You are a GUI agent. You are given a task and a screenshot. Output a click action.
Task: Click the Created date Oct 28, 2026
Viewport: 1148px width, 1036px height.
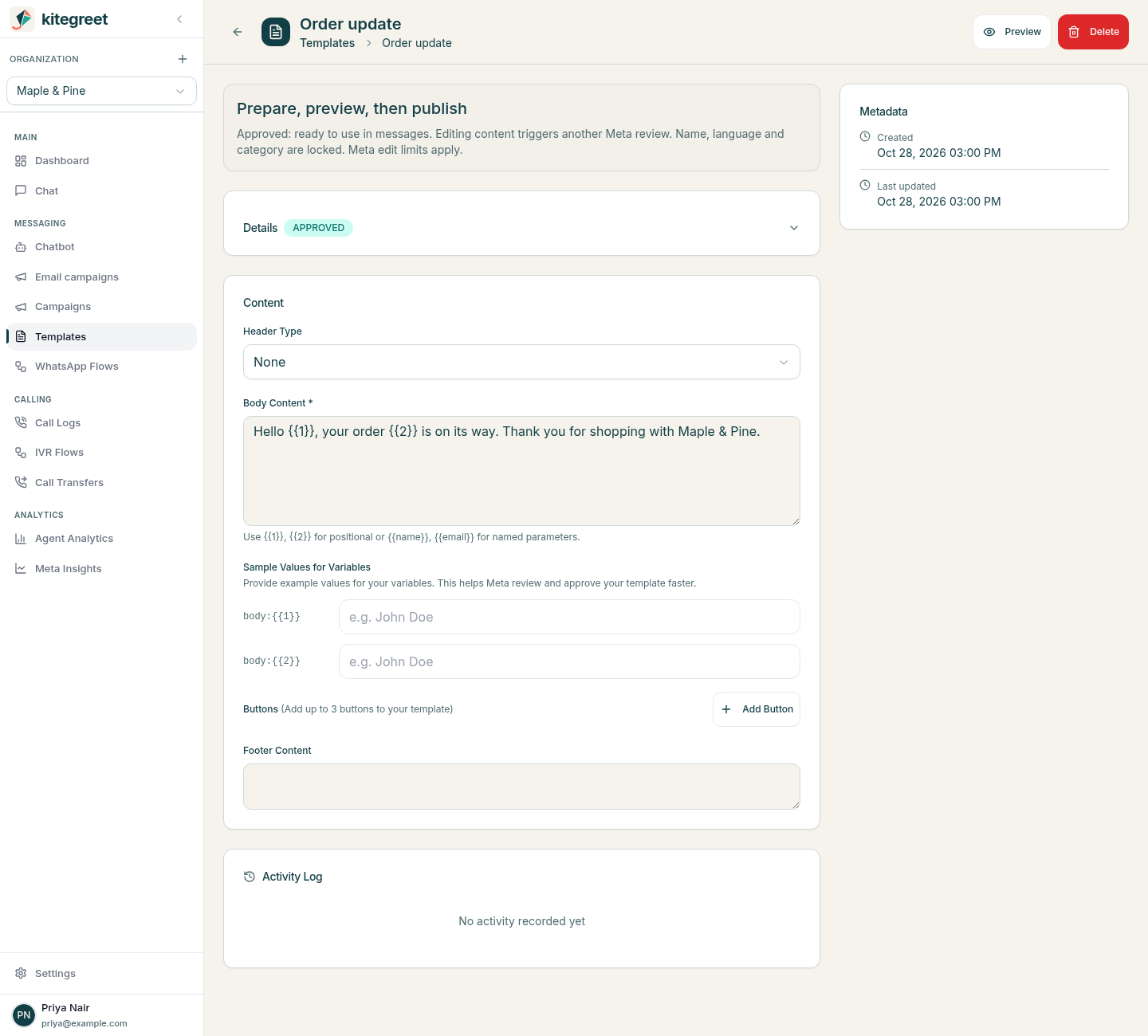[939, 153]
